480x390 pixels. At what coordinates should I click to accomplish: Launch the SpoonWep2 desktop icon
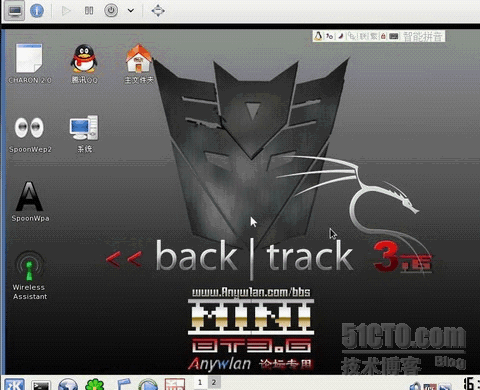pyautogui.click(x=30, y=134)
